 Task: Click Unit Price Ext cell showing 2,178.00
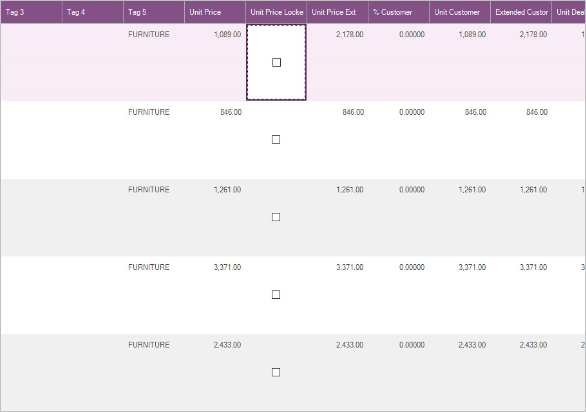point(337,62)
